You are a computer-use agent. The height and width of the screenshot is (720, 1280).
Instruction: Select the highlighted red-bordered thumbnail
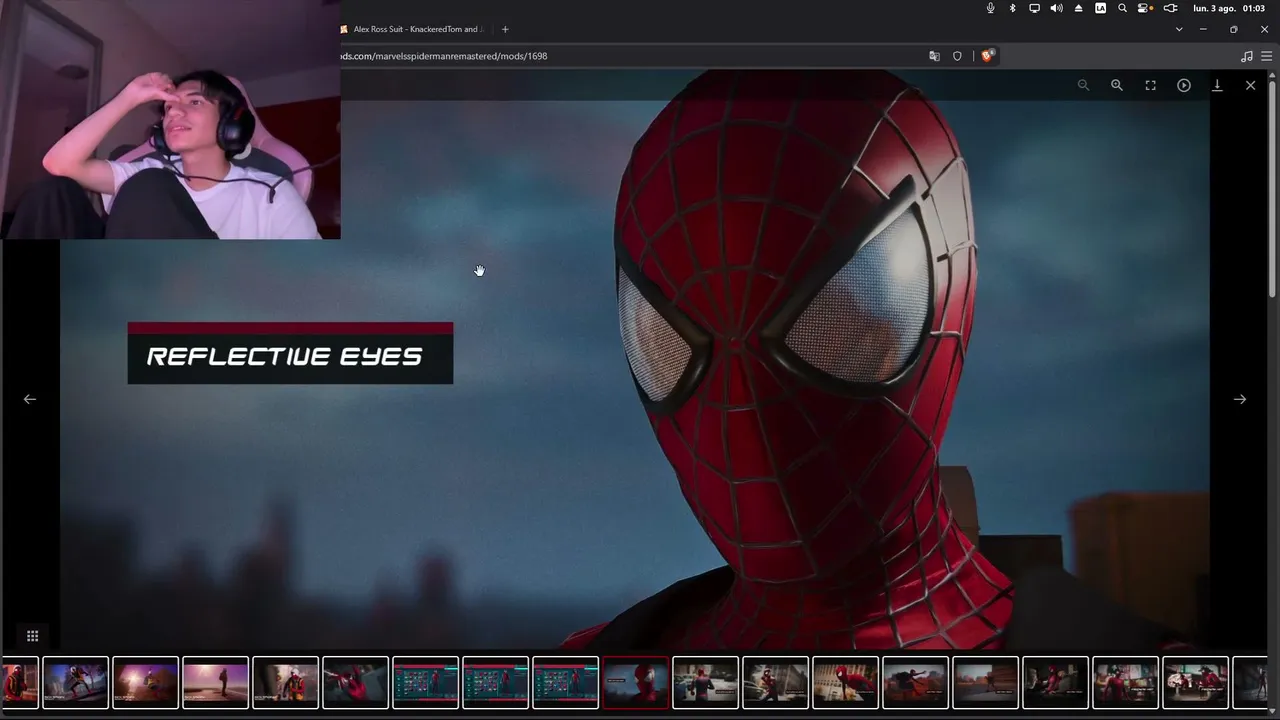pos(635,682)
